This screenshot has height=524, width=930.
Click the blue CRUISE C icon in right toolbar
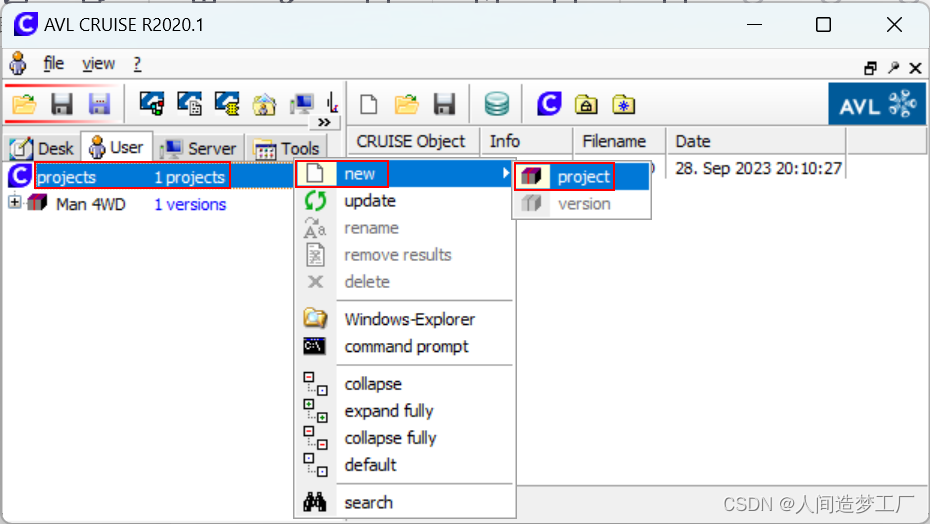pyautogui.click(x=549, y=104)
